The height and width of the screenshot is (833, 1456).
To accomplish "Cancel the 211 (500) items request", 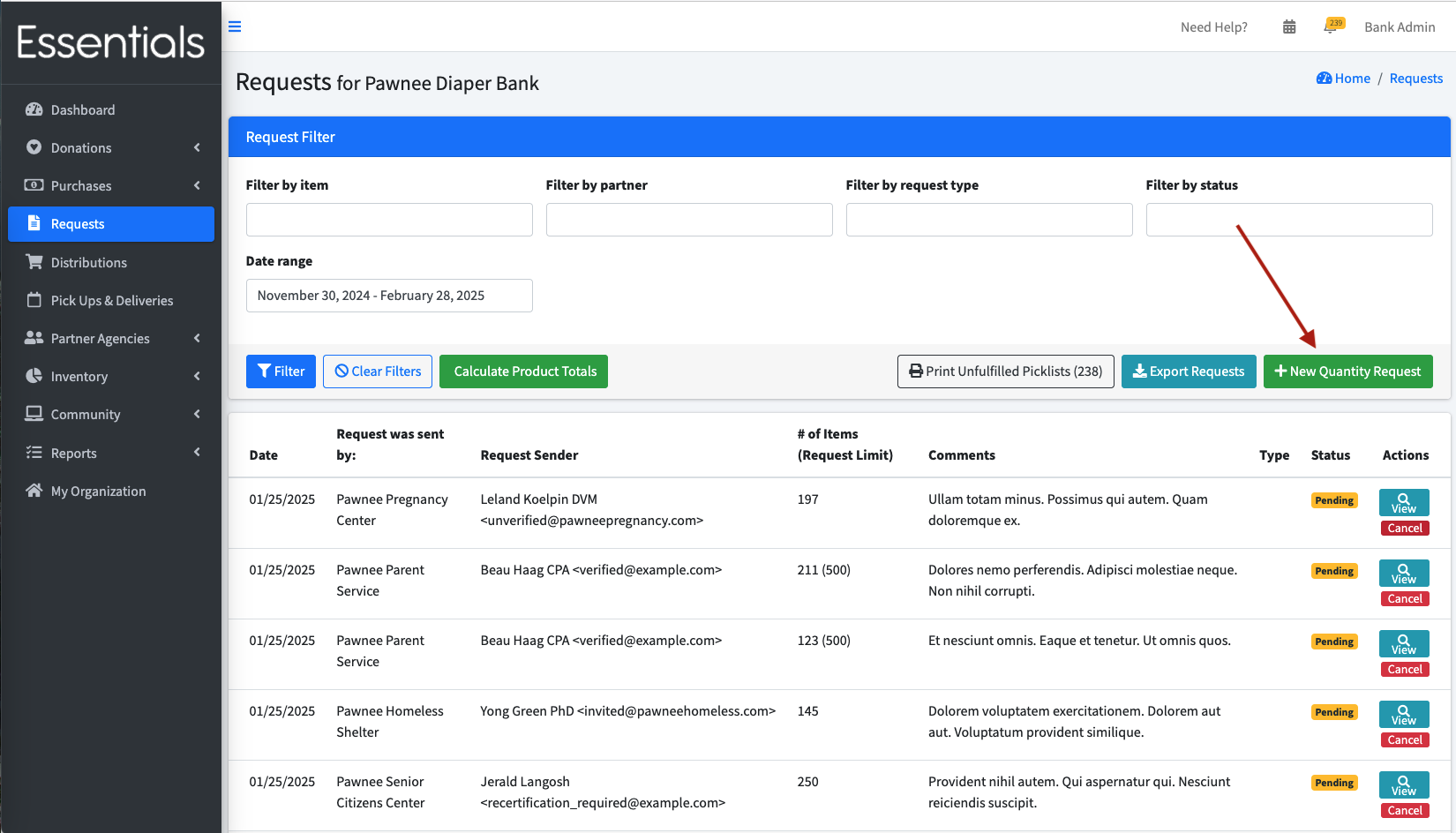I will 1405,599.
